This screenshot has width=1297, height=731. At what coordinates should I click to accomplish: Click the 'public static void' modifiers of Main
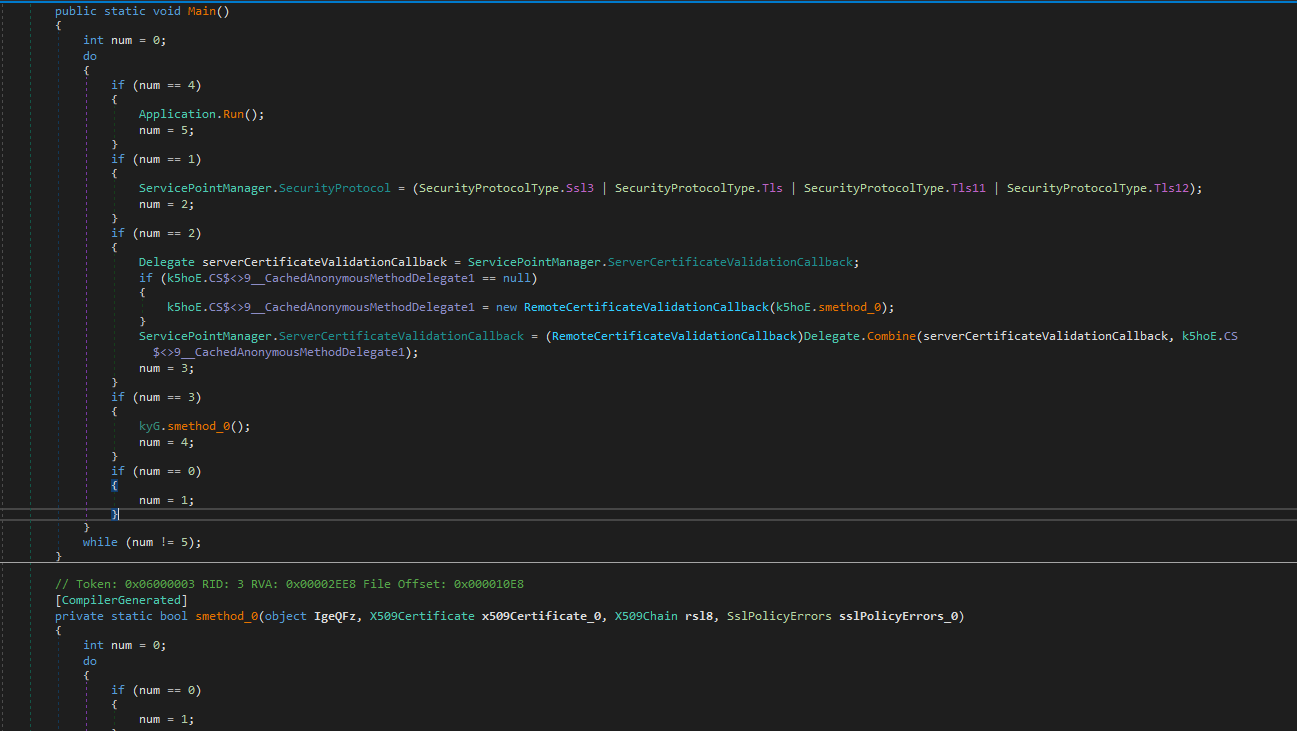(118, 10)
